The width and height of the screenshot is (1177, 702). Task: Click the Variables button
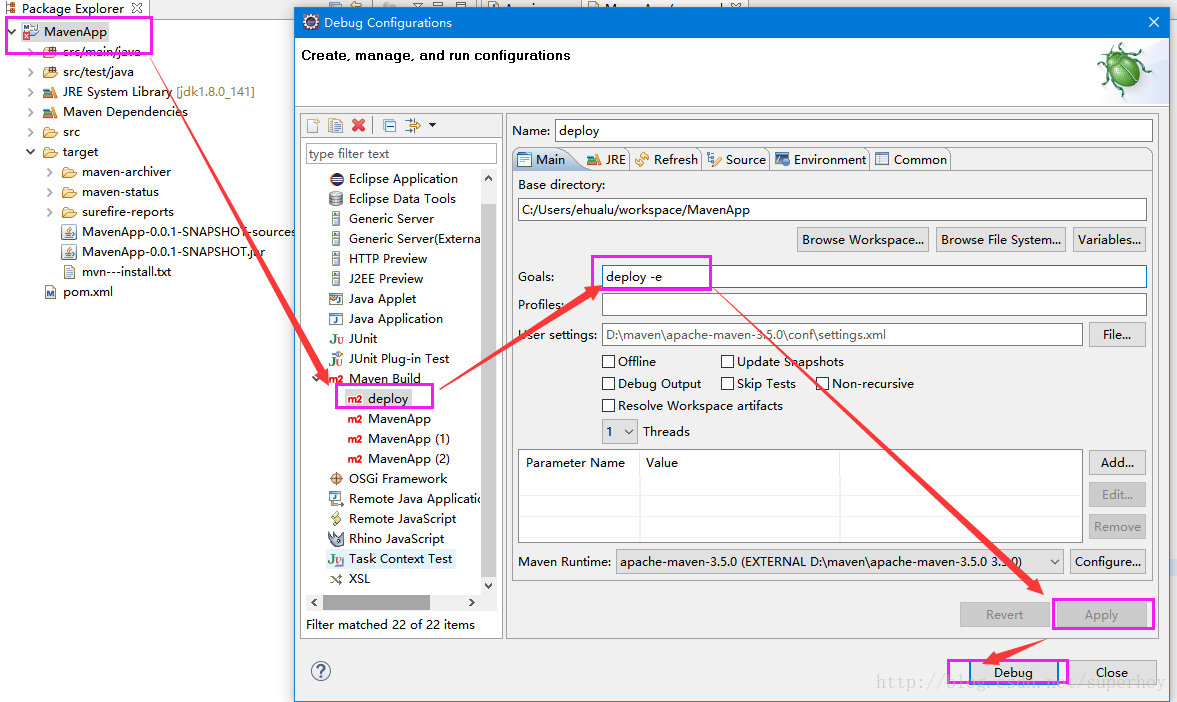click(1109, 240)
